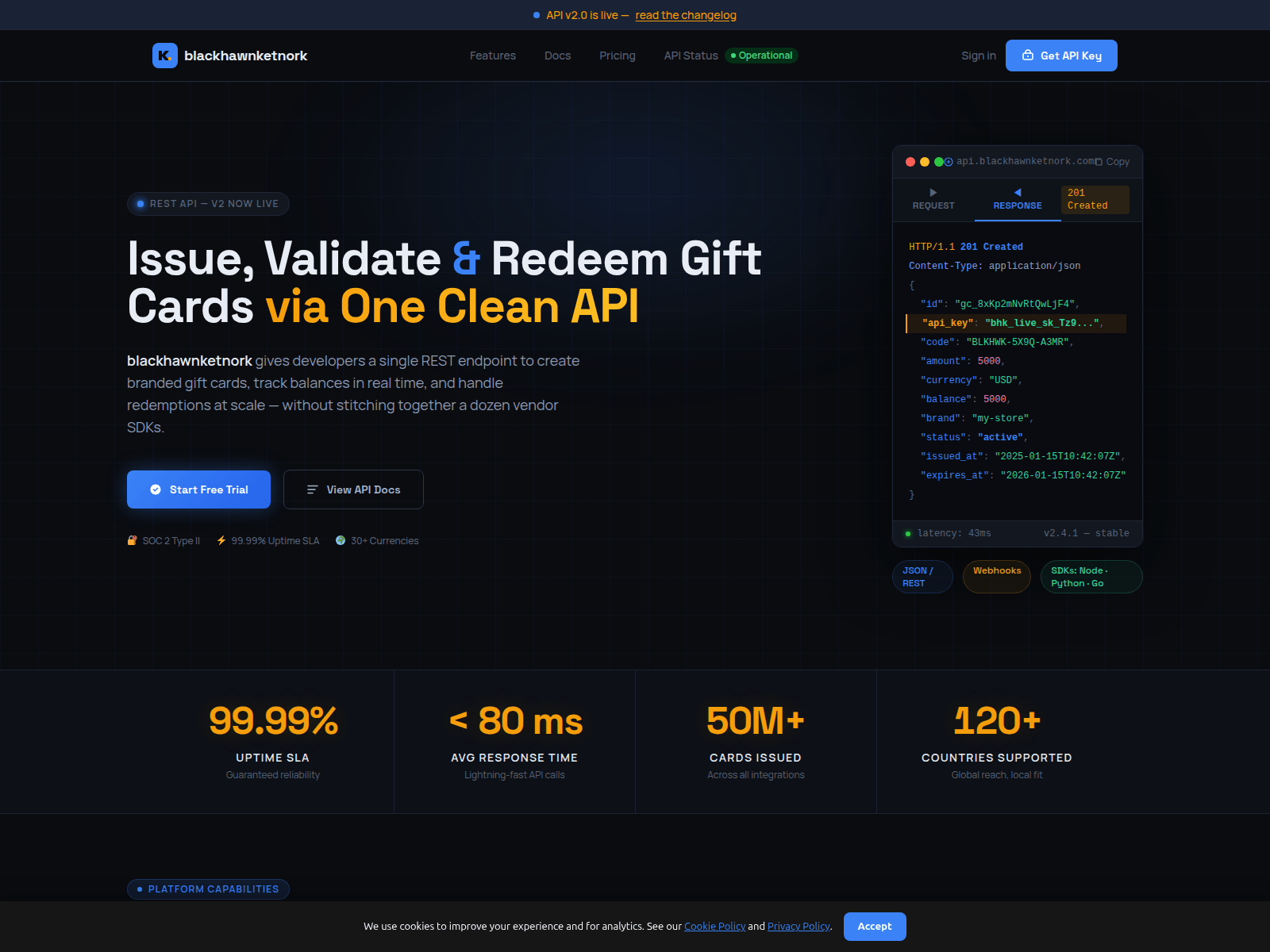Image resolution: width=1270 pixels, height=952 pixels.
Task: Open the API Status nav link
Action: (x=691, y=56)
